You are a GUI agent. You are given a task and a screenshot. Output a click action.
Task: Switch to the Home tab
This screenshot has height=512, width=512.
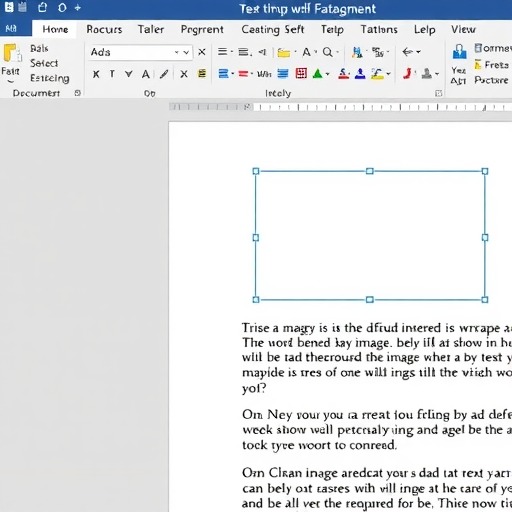point(55,29)
